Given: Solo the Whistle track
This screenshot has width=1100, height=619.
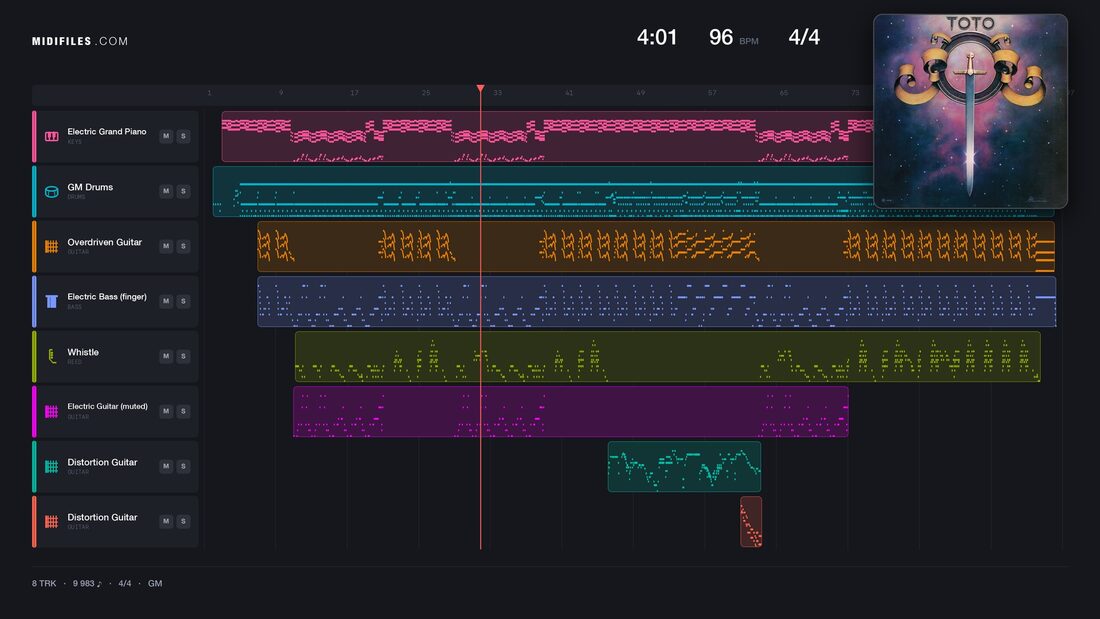Looking at the screenshot, I should tap(184, 357).
